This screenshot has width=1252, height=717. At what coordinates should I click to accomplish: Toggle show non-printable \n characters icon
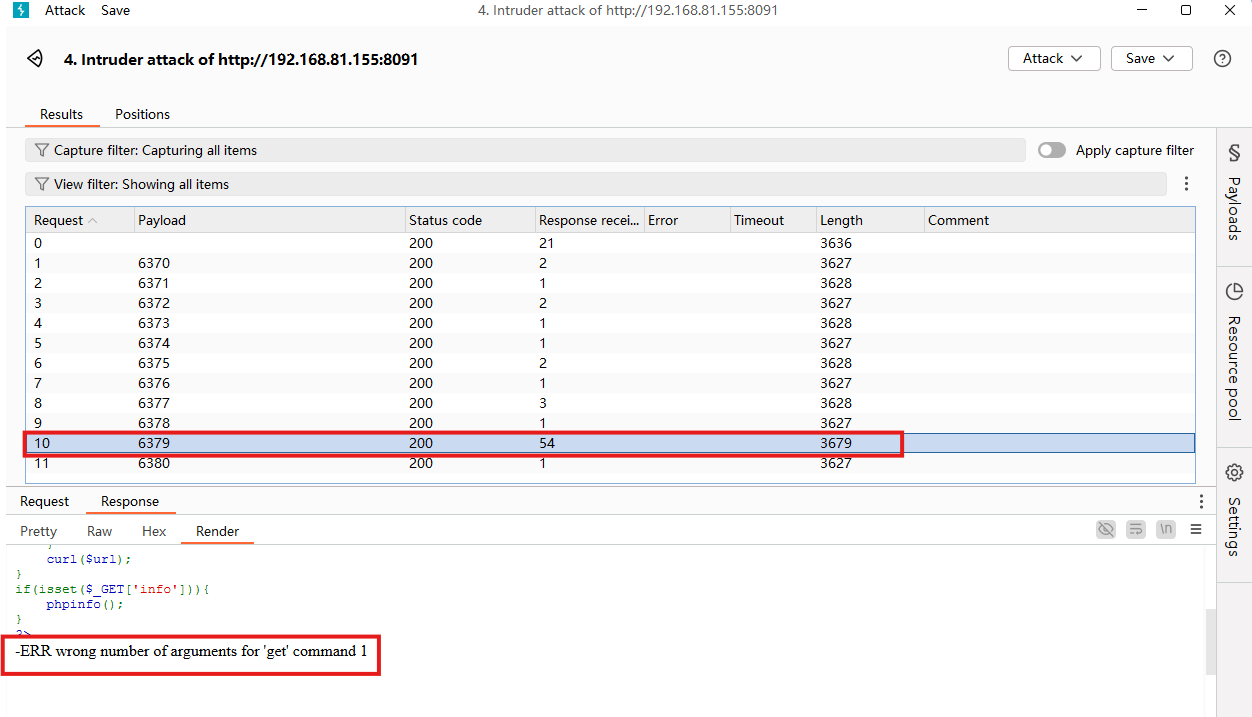pos(1165,529)
